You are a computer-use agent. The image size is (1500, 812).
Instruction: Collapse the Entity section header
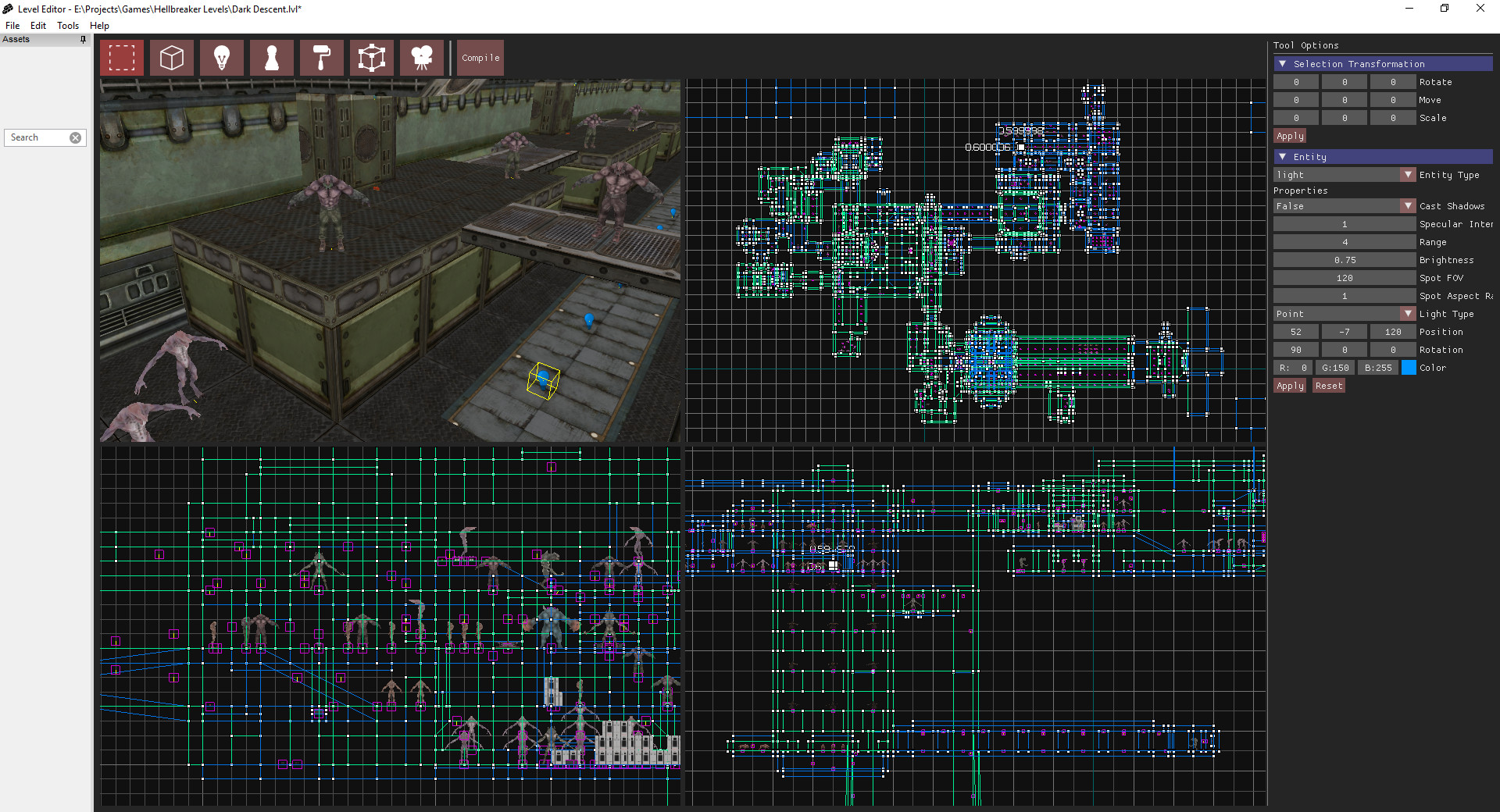pos(1282,157)
